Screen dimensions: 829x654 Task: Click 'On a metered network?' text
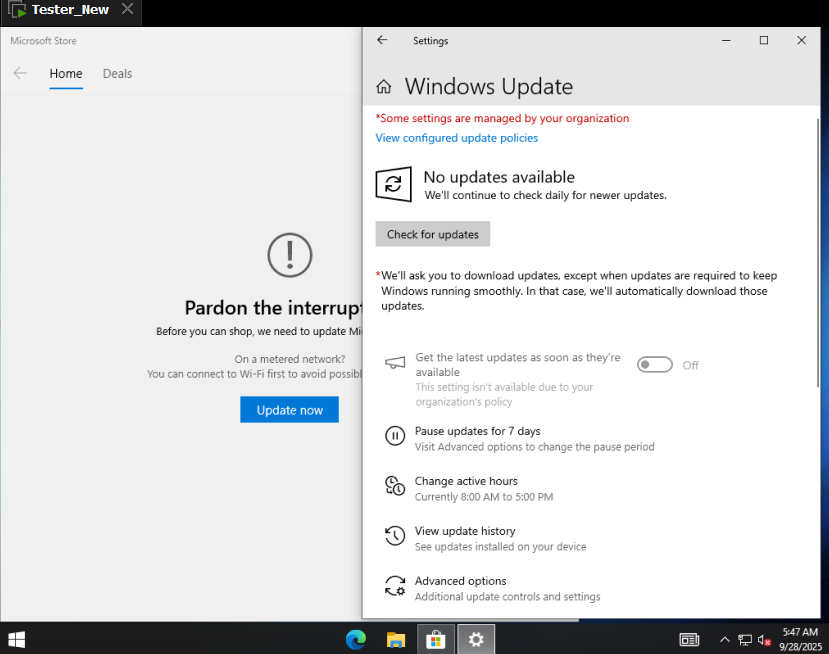point(290,359)
